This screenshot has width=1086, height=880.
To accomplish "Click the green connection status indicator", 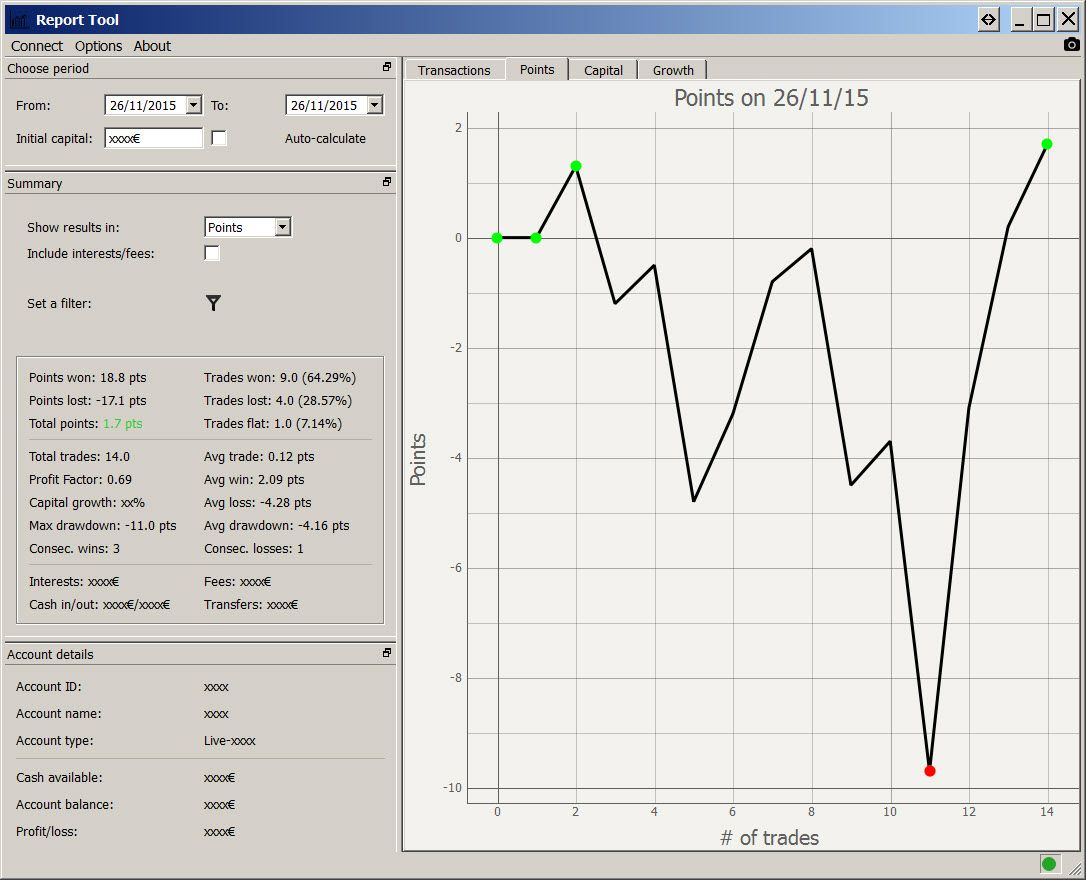I will (1049, 863).
